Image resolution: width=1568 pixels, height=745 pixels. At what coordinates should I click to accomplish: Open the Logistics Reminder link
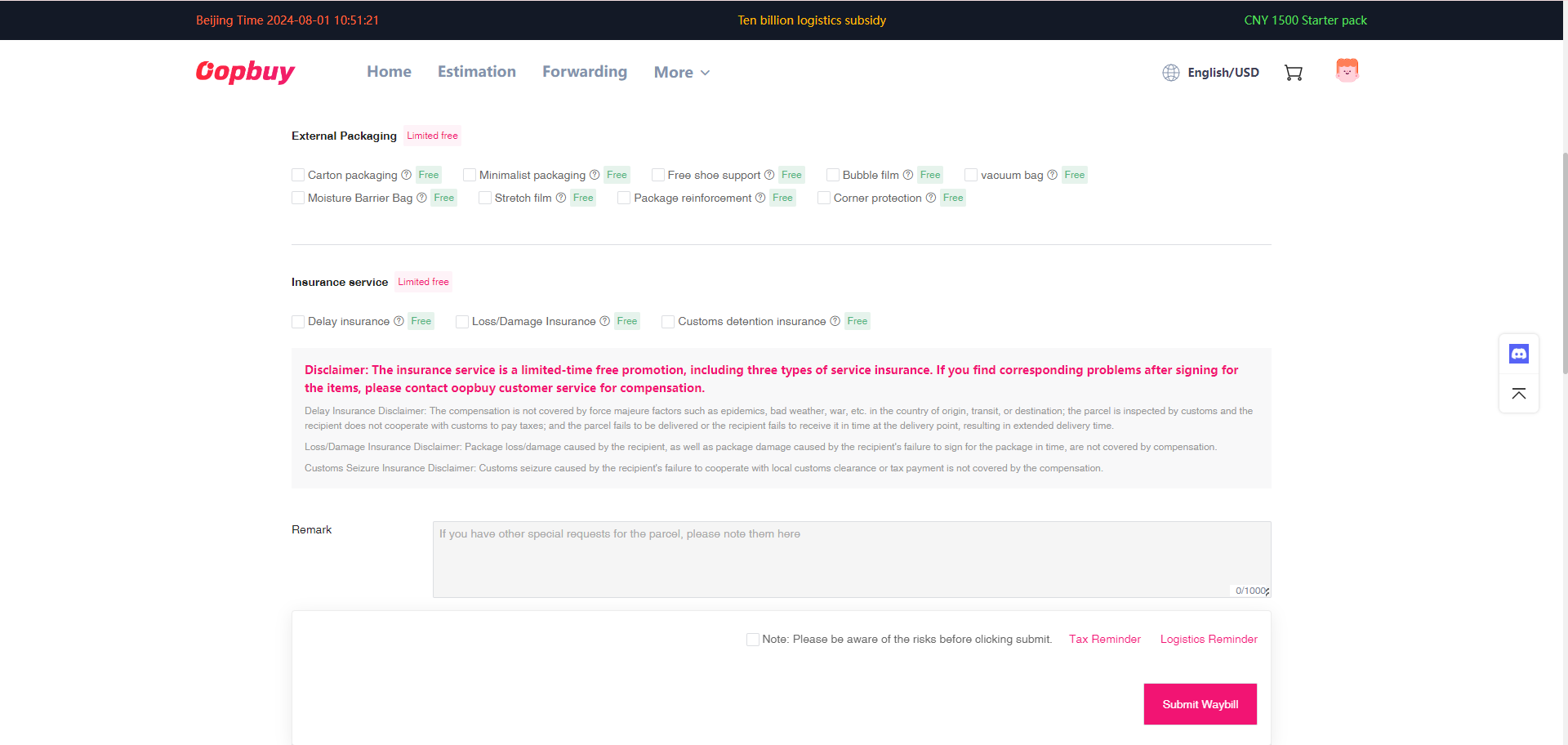1209,640
